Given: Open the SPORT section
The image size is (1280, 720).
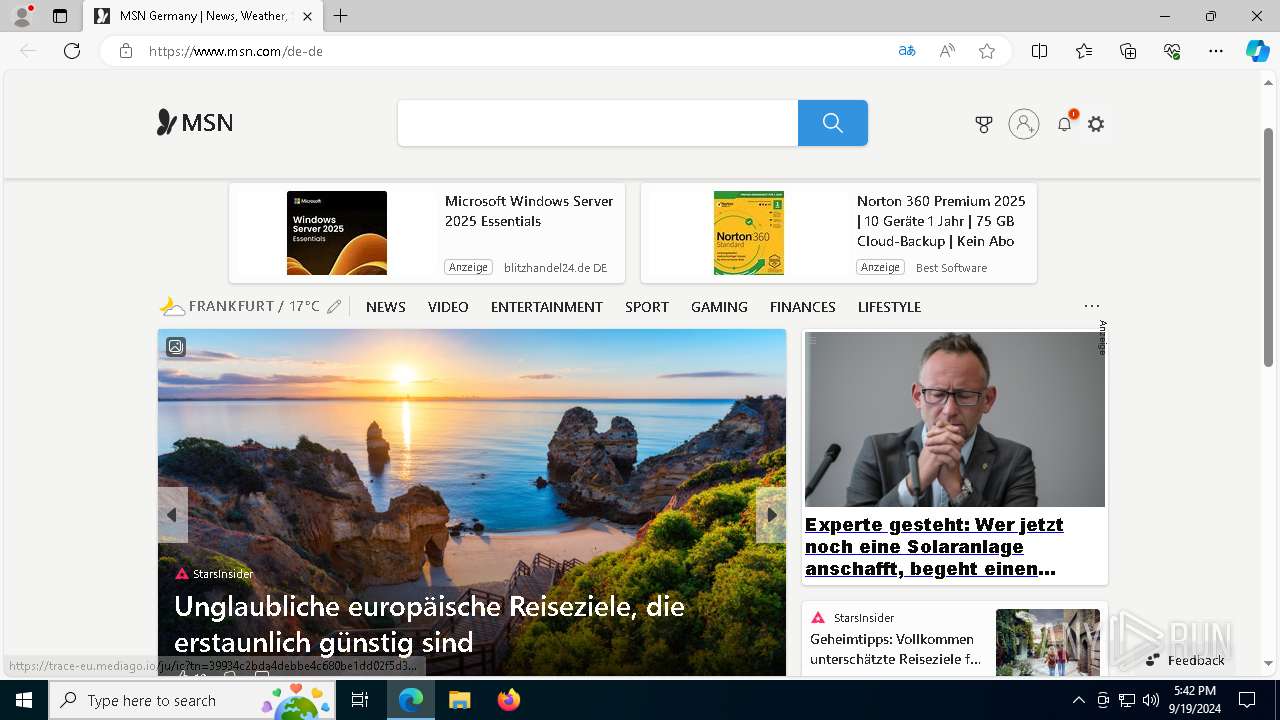Looking at the screenshot, I should pyautogui.click(x=647, y=307).
